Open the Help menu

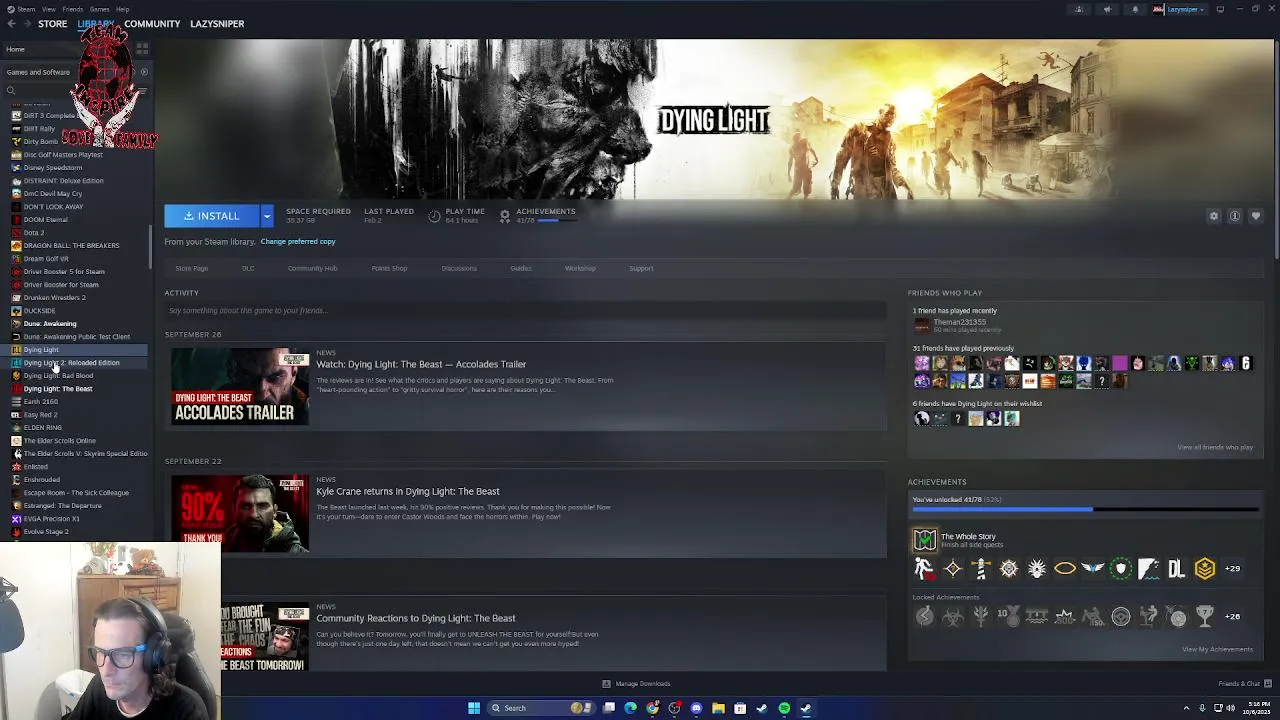pos(122,9)
